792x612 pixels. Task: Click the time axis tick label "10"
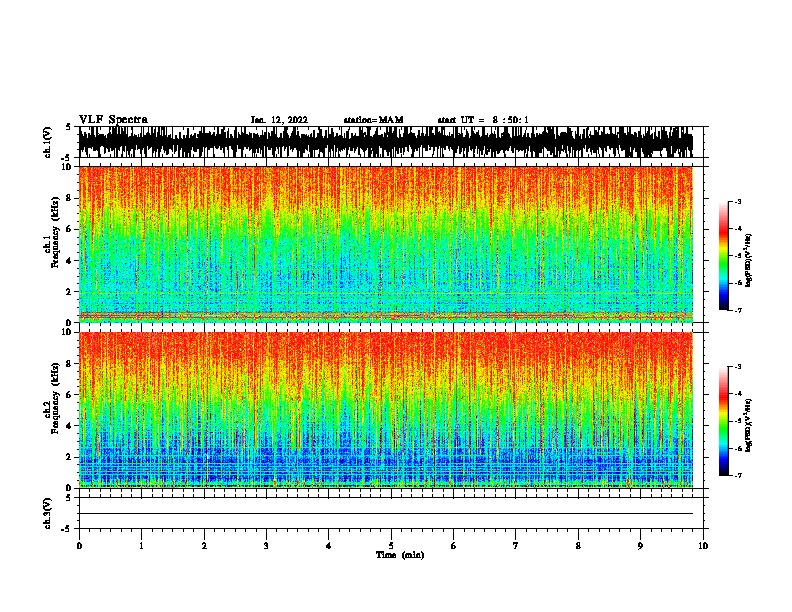click(703, 546)
